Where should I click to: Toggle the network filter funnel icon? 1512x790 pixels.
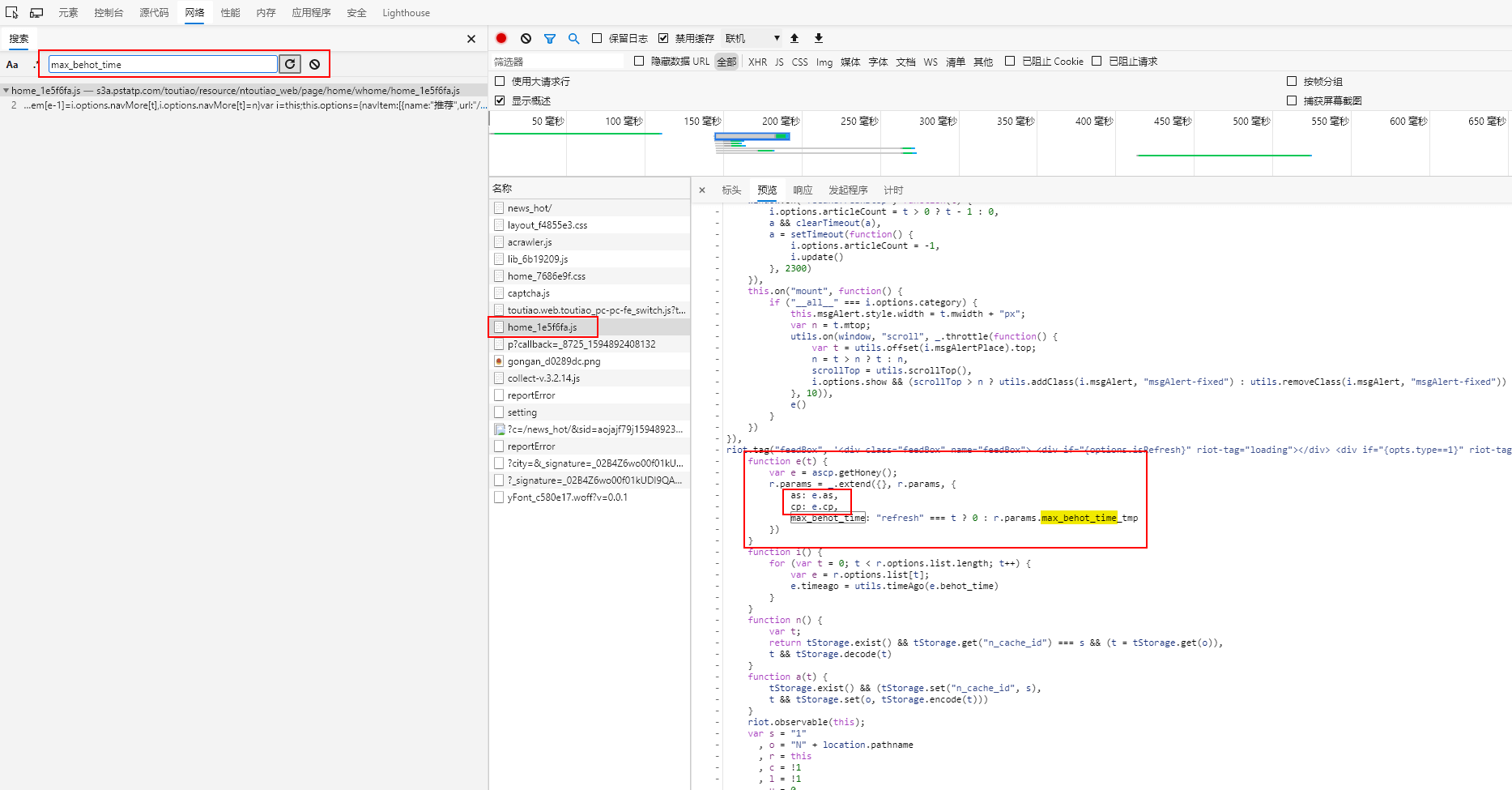550,38
